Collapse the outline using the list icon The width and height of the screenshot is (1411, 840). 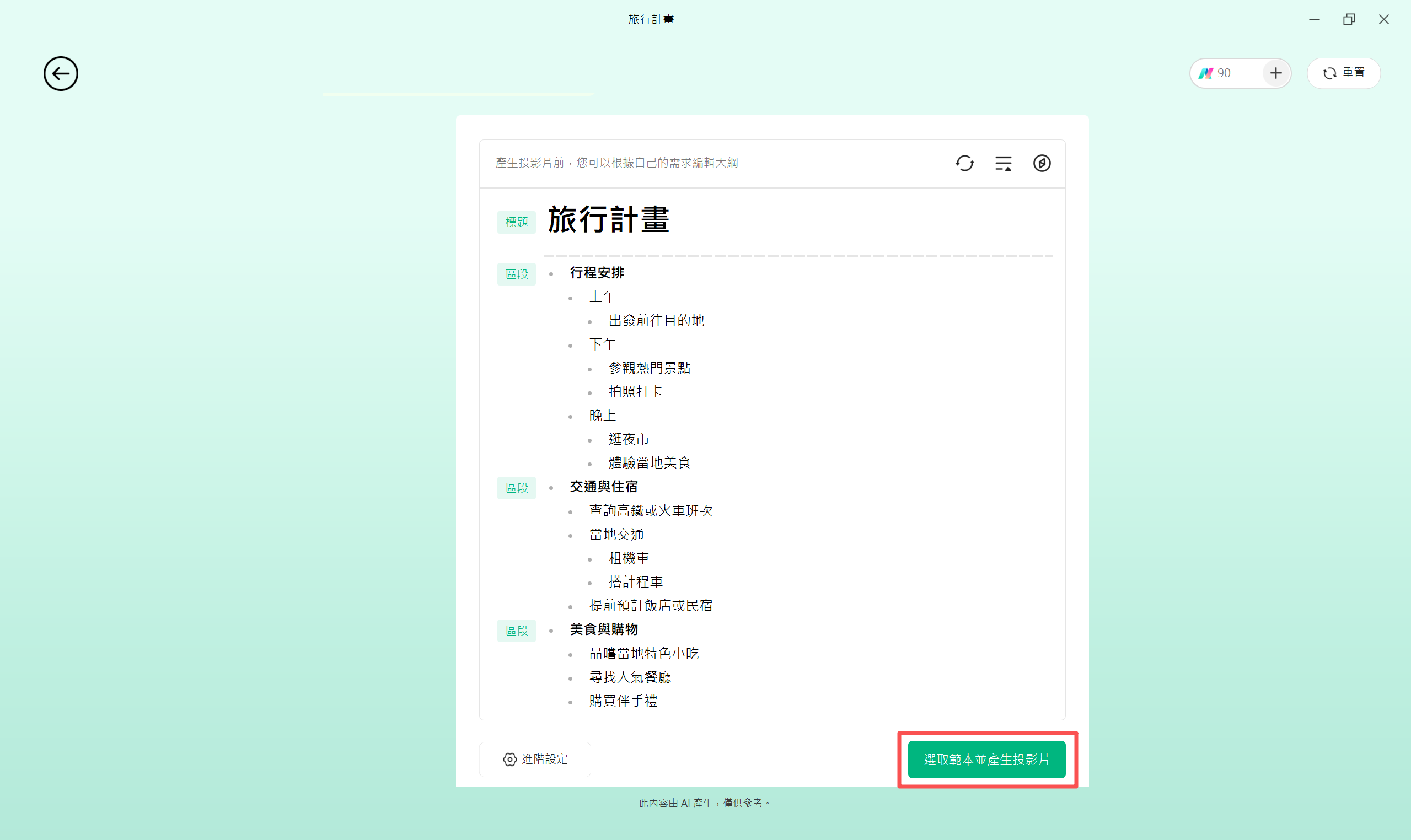[1004, 163]
